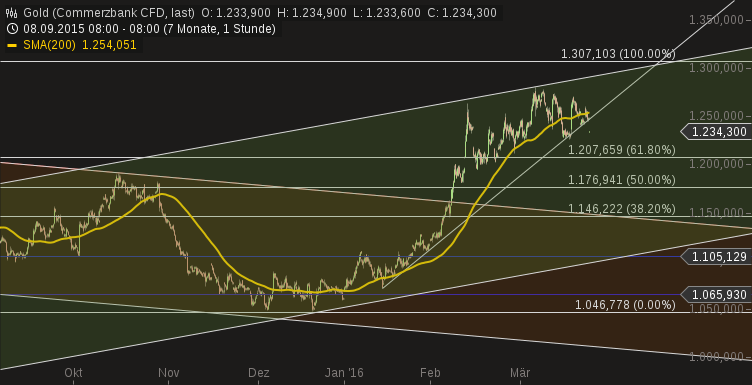
Task: Click the clock icon beside the date range
Action: pyautogui.click(x=12, y=29)
